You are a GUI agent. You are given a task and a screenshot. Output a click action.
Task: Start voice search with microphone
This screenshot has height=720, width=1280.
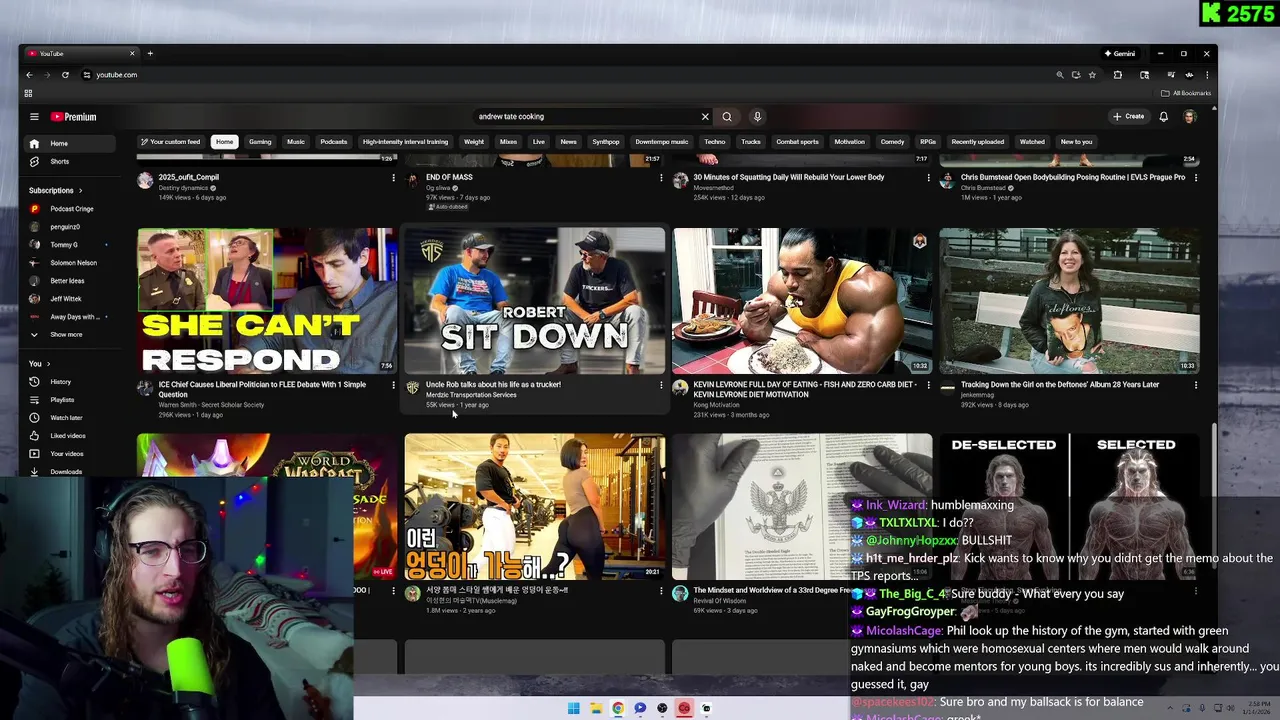[x=757, y=117]
